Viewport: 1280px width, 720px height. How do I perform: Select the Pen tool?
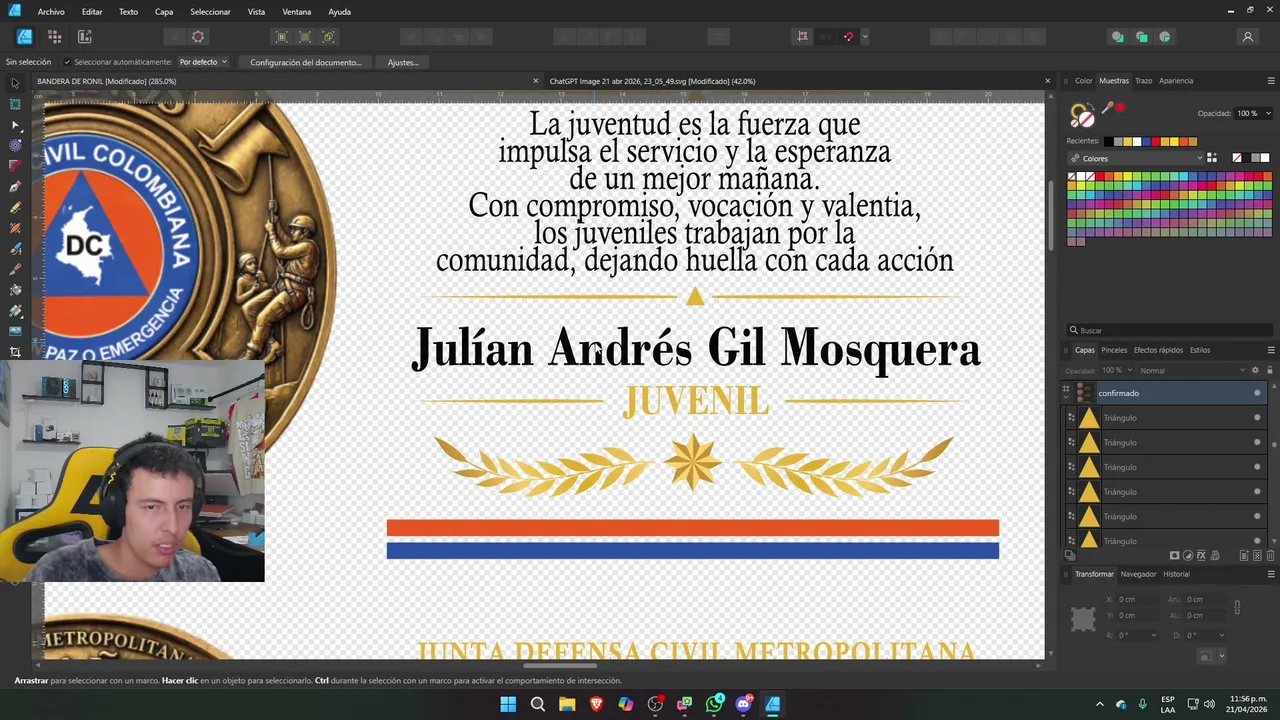[x=15, y=187]
